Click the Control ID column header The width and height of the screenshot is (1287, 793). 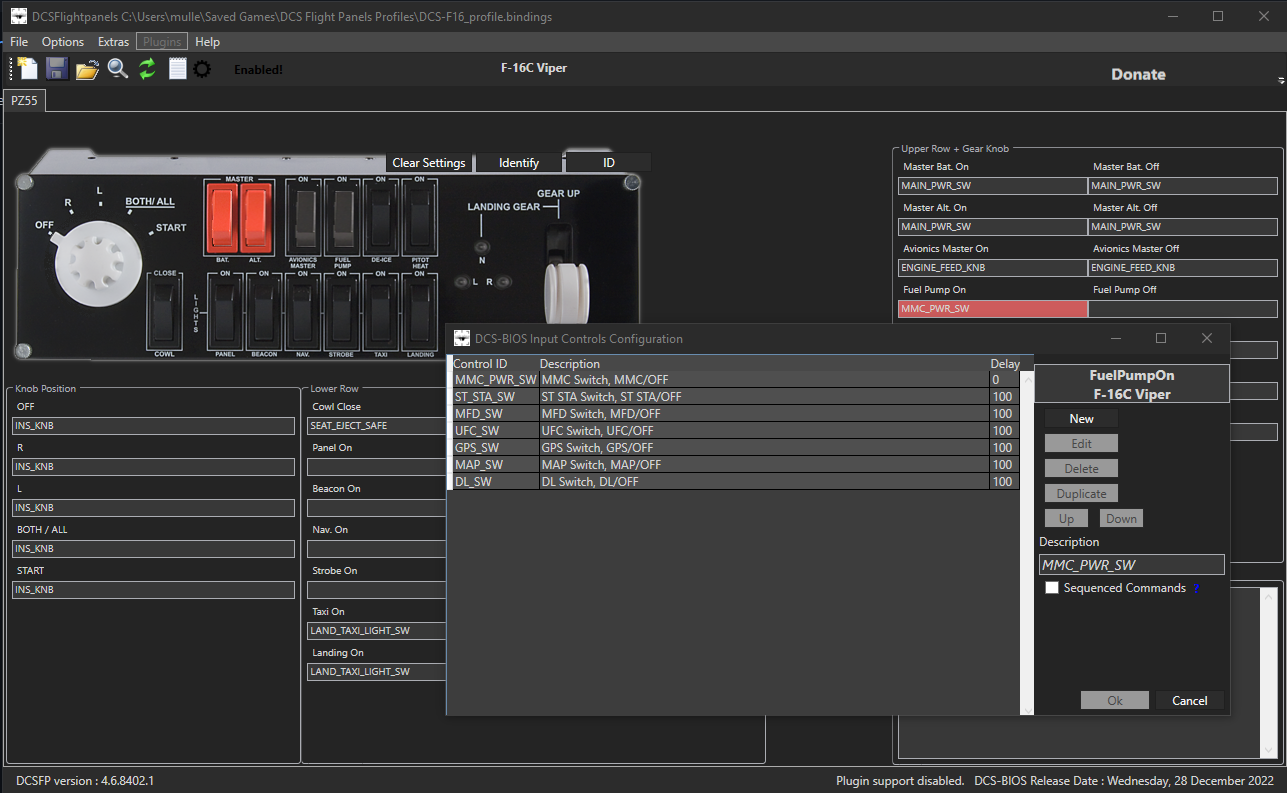(480, 364)
